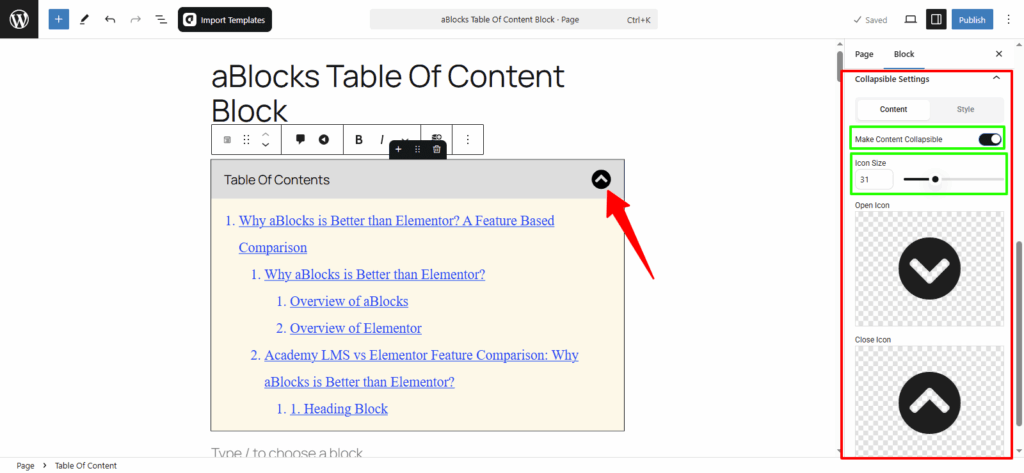Undo the last change
1024x473 pixels.
(110, 20)
